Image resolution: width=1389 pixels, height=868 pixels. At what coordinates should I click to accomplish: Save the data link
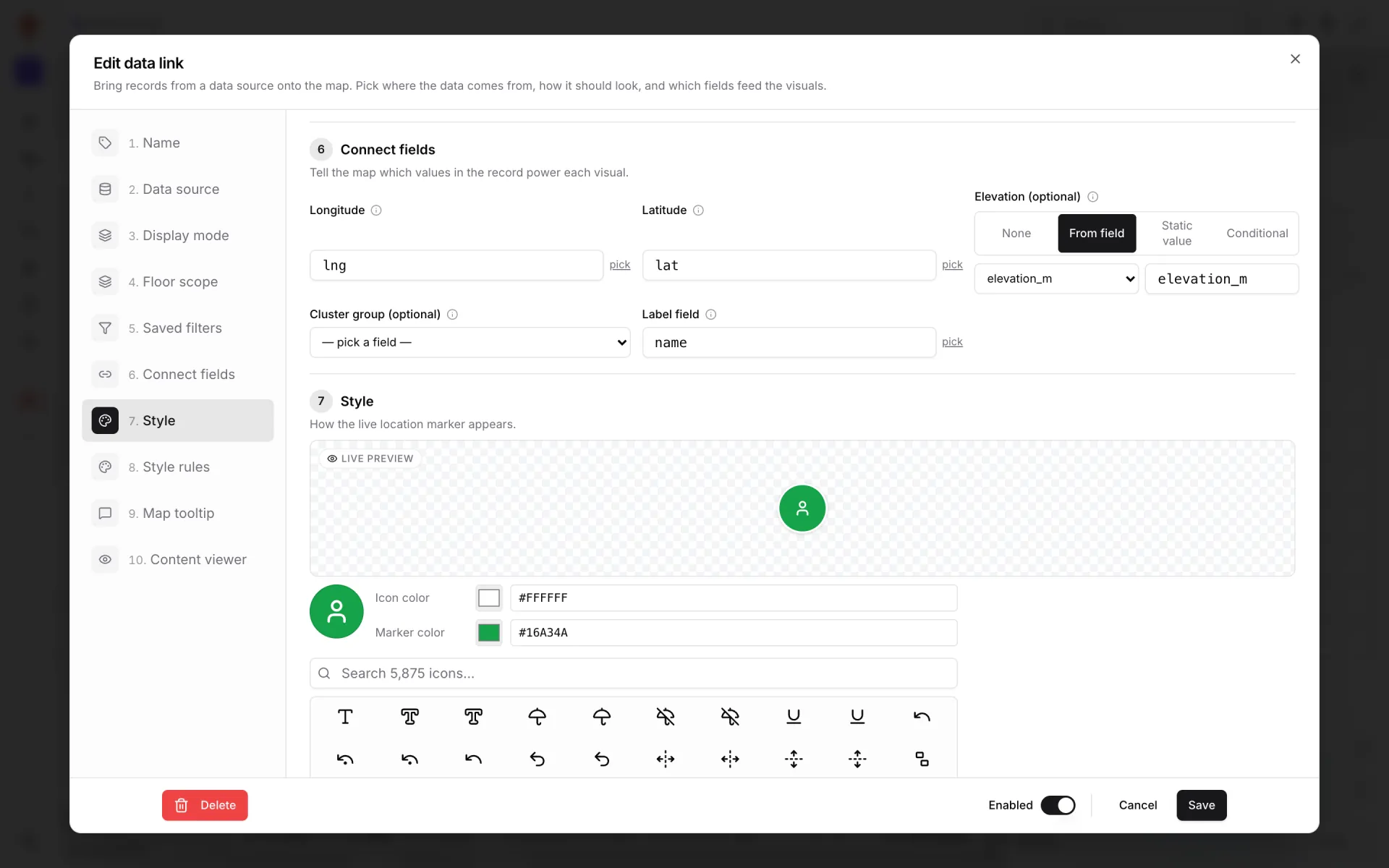tap(1201, 805)
